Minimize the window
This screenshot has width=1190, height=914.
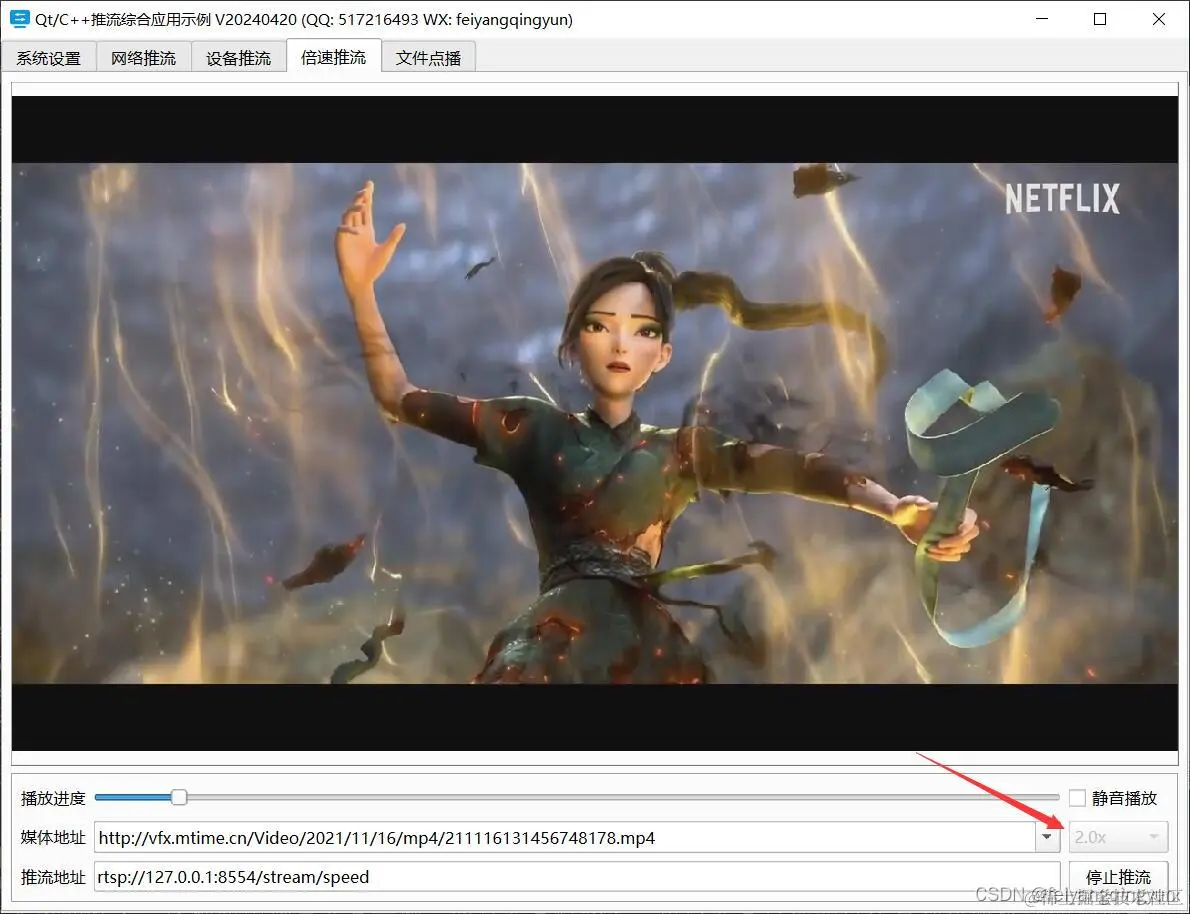(1041, 19)
